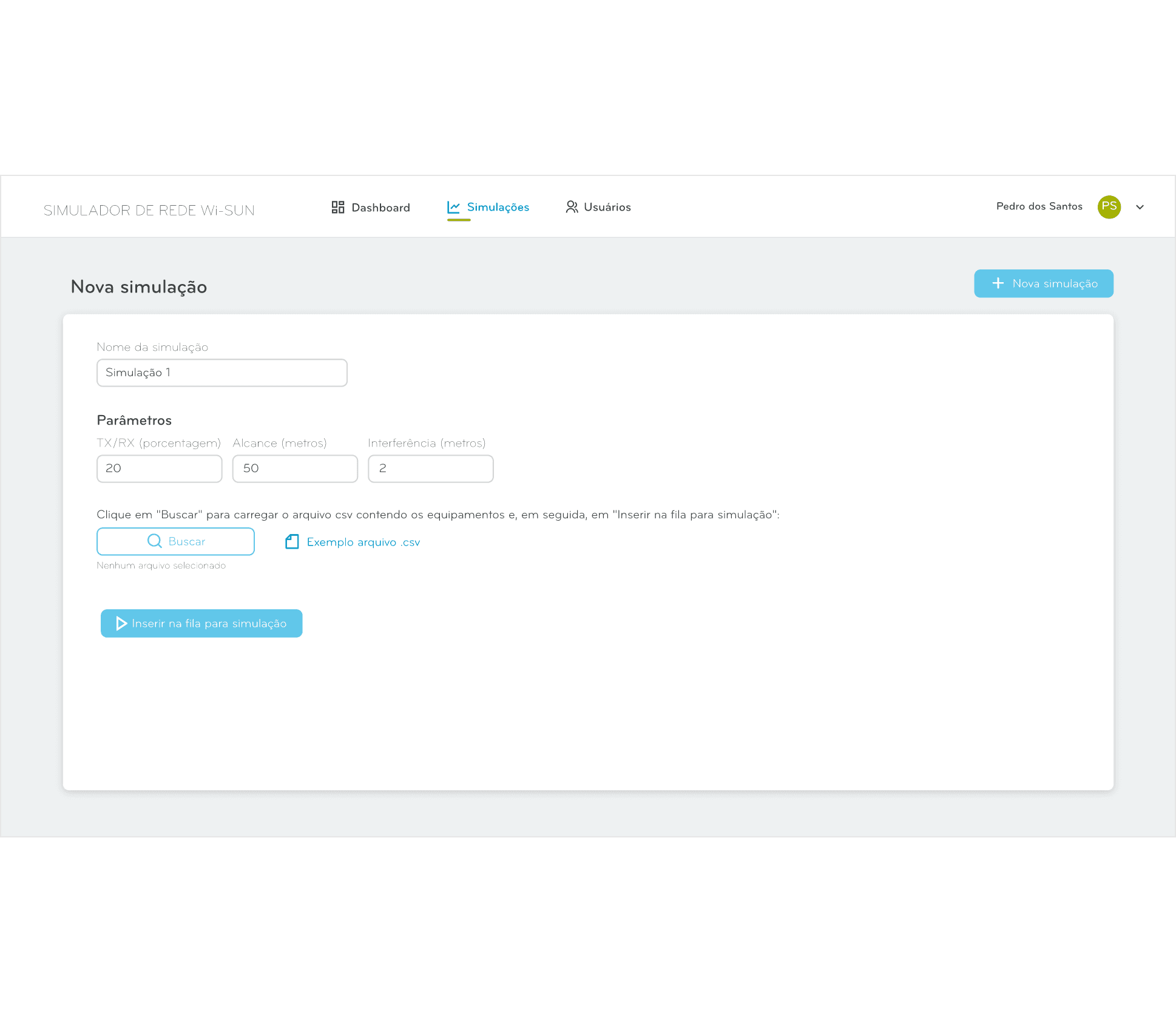Click the magnifier icon in Buscar
1176x1011 pixels.
(155, 541)
